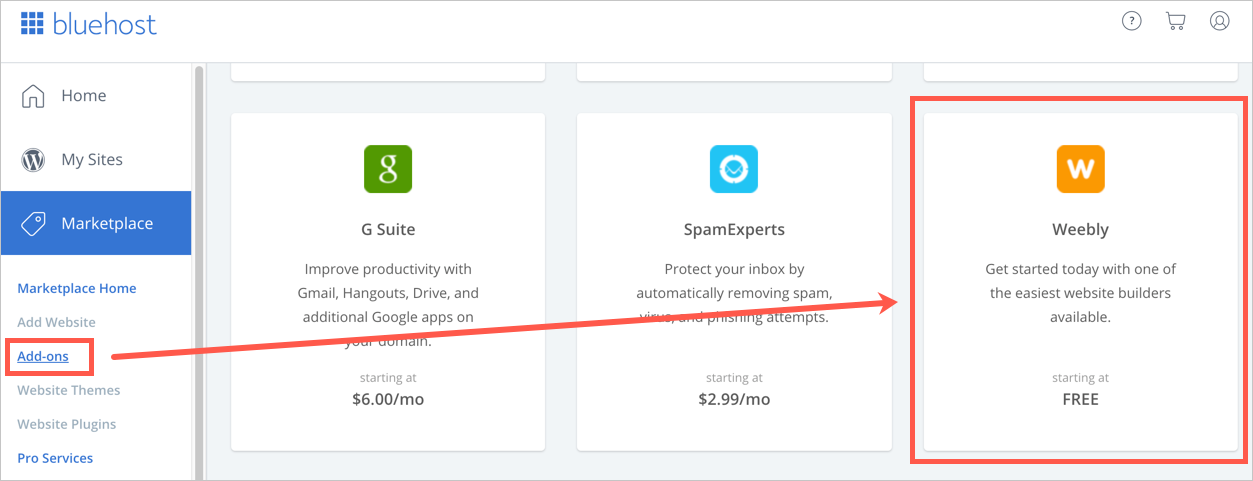Click the Home house icon in sidebar
The height and width of the screenshot is (481, 1253).
pyautogui.click(x=33, y=96)
